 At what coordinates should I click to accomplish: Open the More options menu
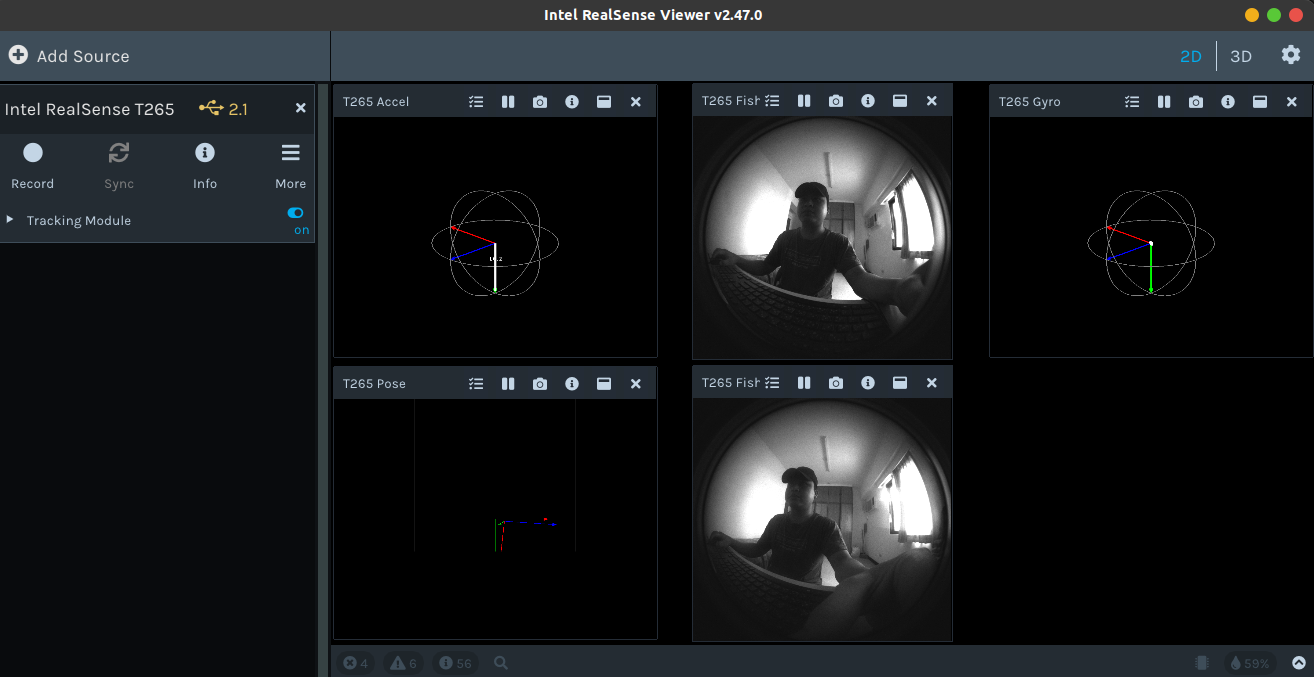tap(290, 152)
